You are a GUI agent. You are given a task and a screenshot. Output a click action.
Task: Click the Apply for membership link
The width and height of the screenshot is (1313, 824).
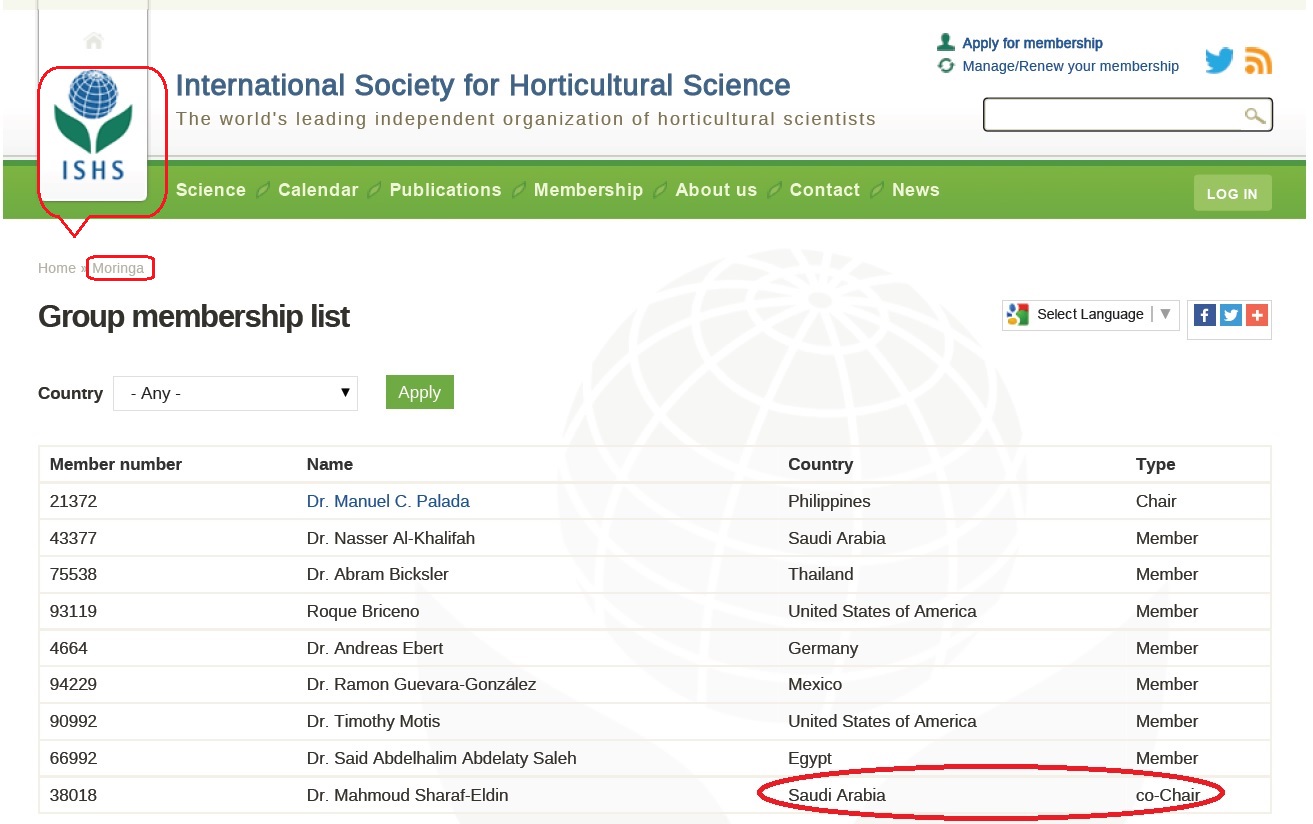[1032, 43]
